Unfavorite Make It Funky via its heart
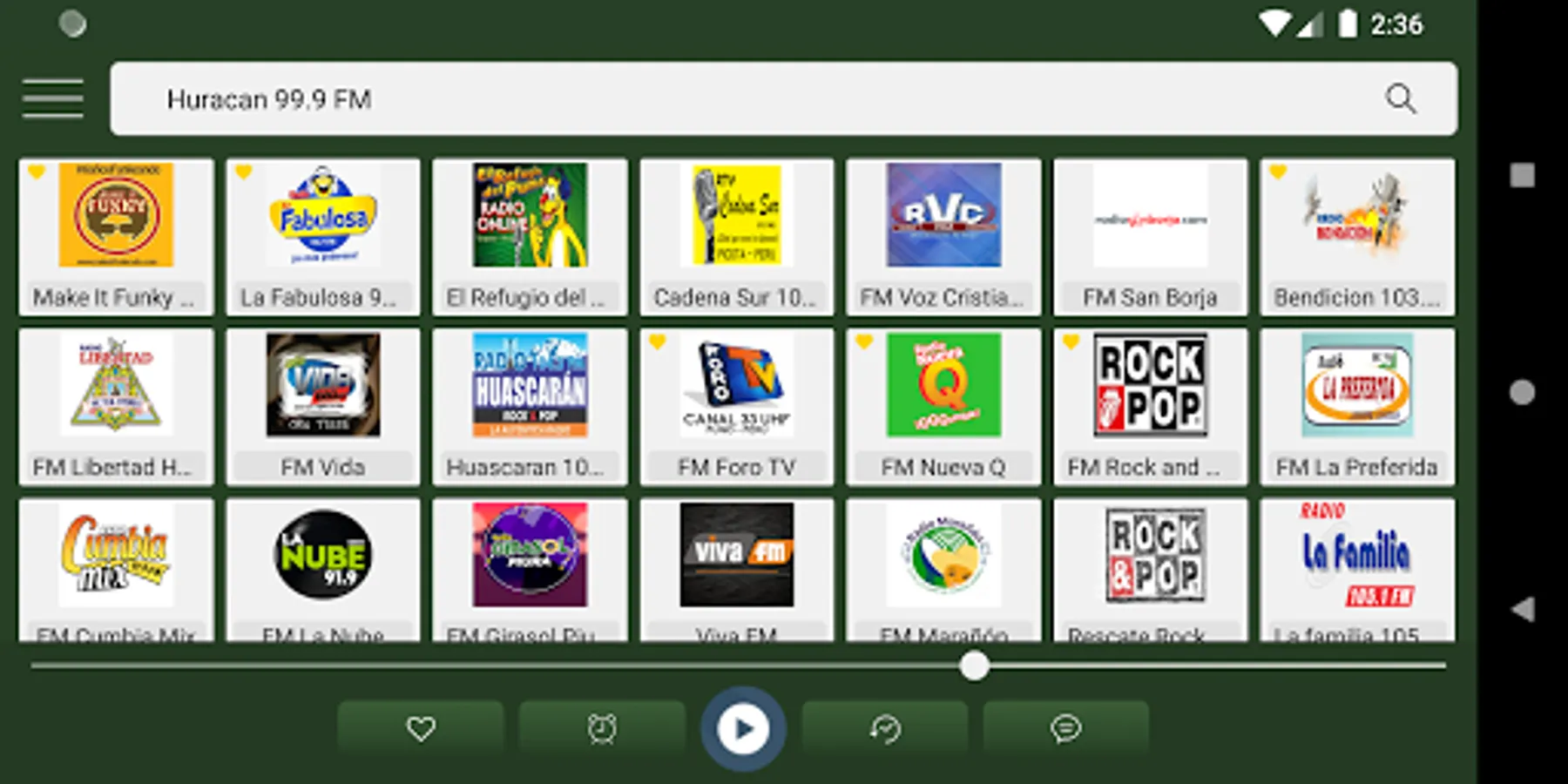 37,172
